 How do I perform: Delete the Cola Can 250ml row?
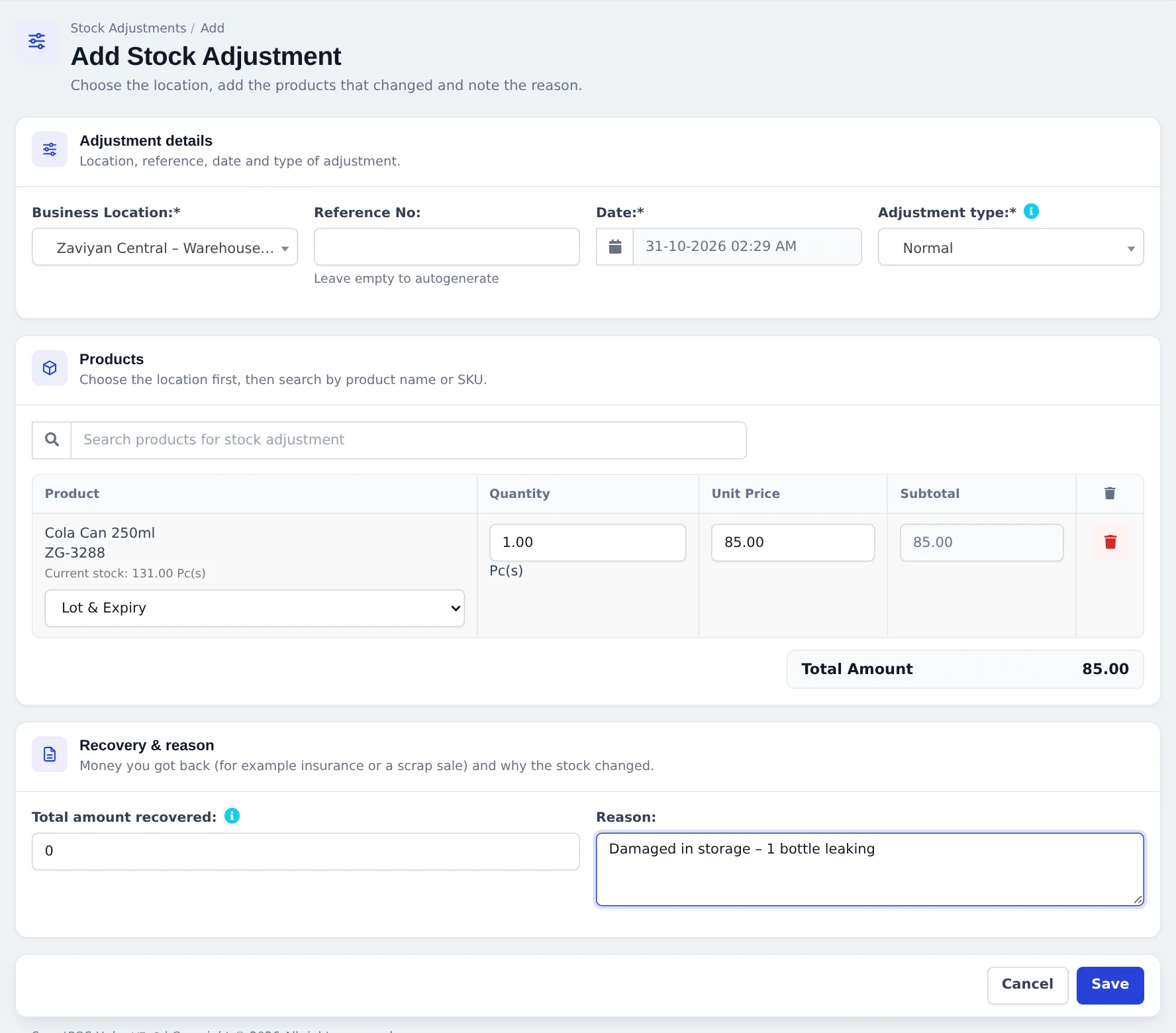coord(1110,542)
